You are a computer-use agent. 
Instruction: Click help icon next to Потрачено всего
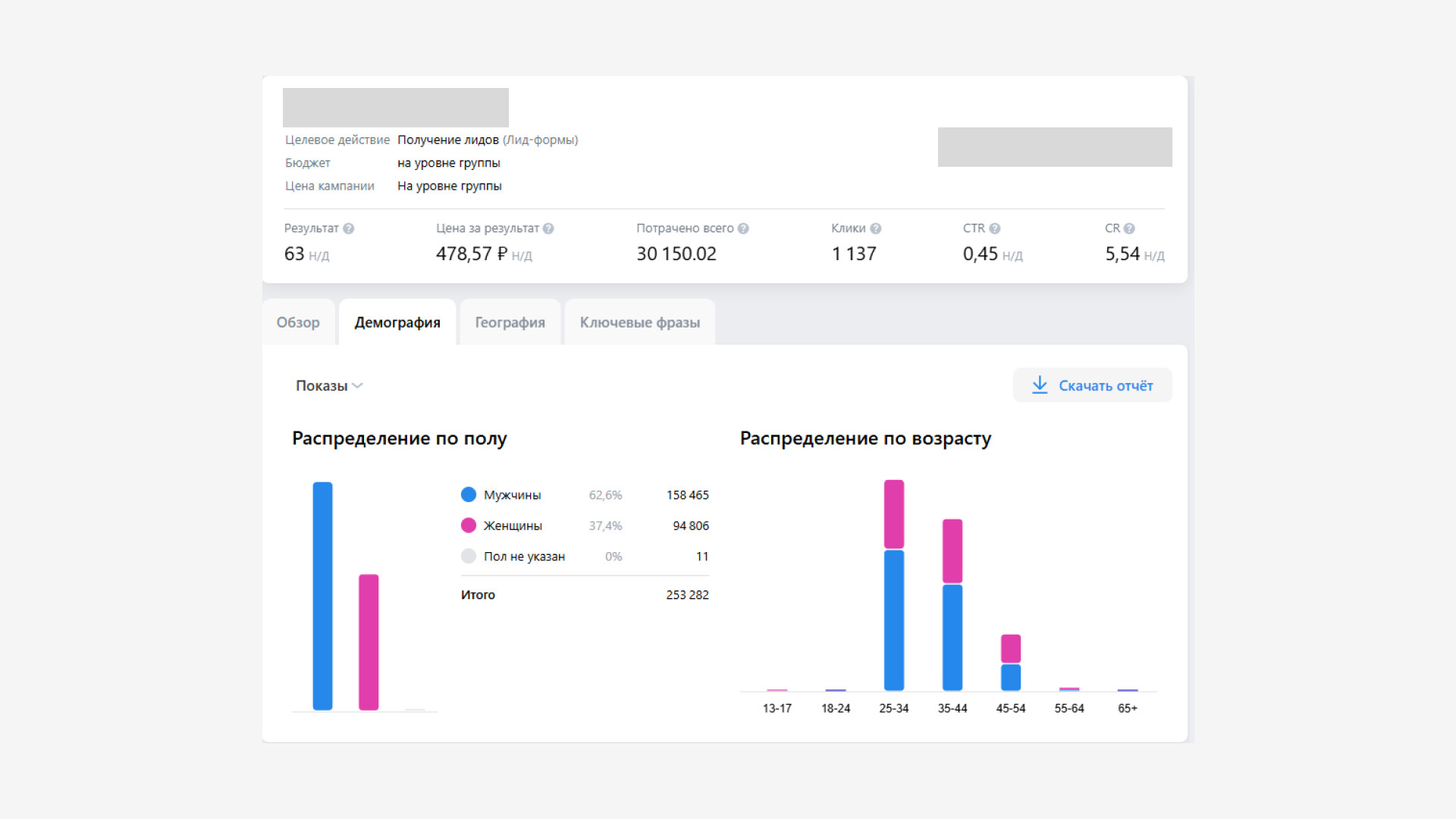pyautogui.click(x=743, y=228)
